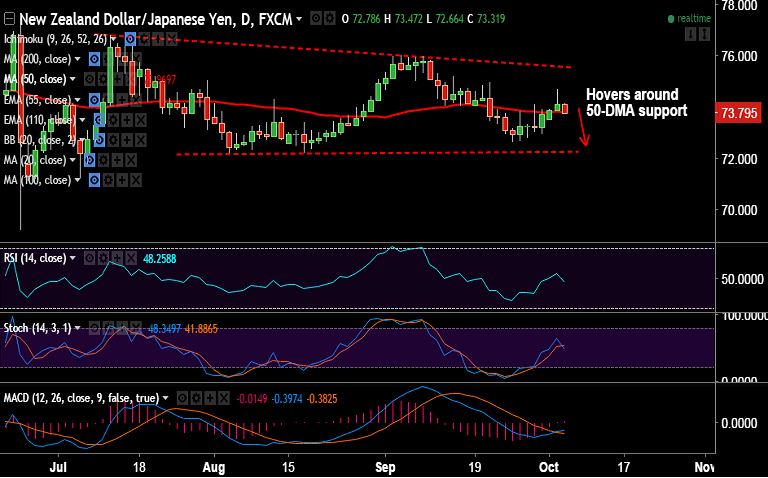Open EMA (110, close) settings gear
The width and height of the screenshot is (768, 478).
pos(113,120)
